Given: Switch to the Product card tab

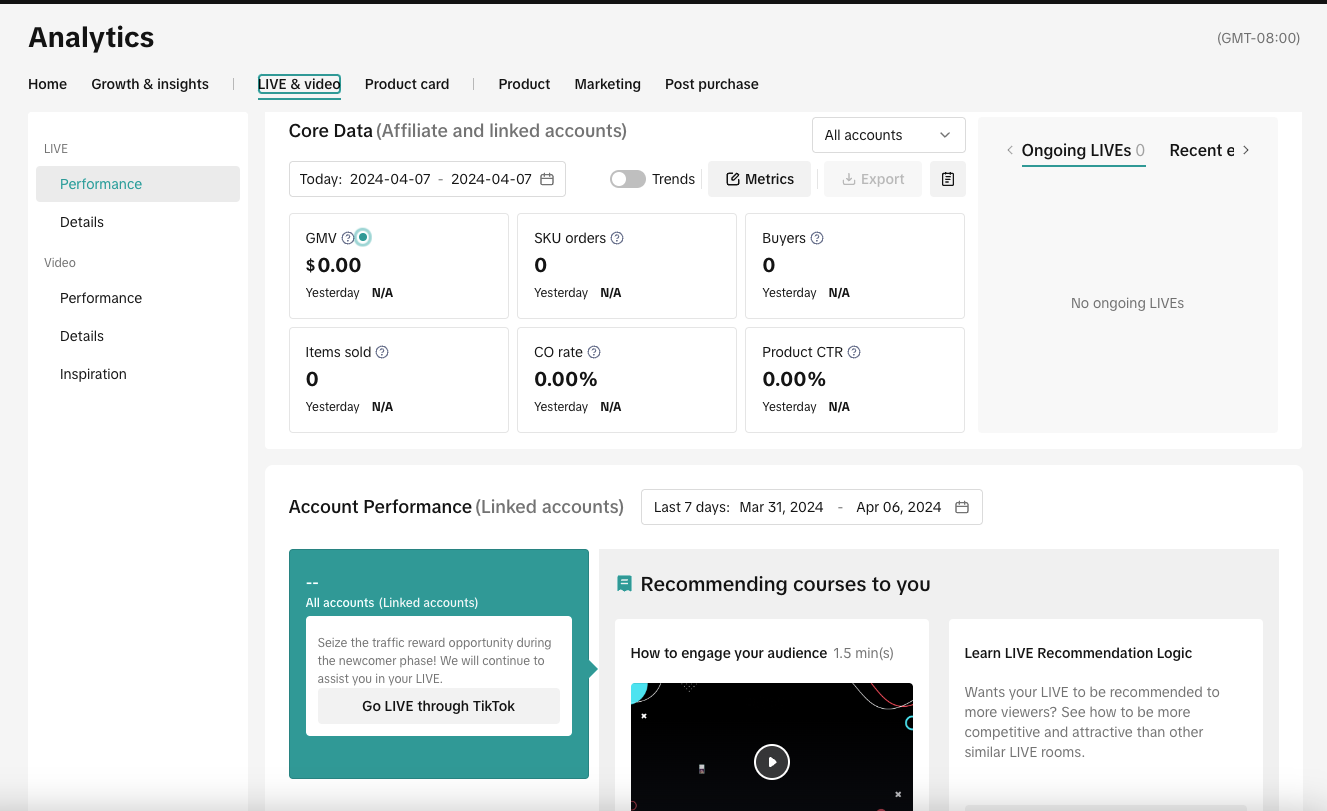Looking at the screenshot, I should point(406,84).
